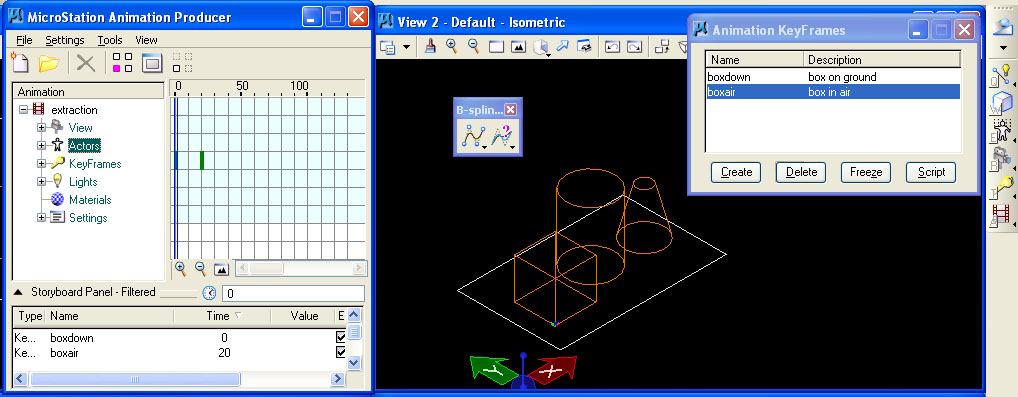This screenshot has height=397, width=1018.
Task: Click the Script button in KeyFrames dialog
Action: tap(931, 172)
